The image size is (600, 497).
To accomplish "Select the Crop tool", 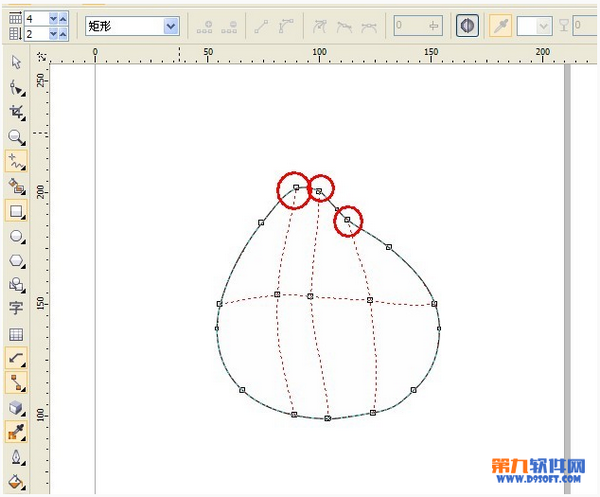I will [16, 112].
